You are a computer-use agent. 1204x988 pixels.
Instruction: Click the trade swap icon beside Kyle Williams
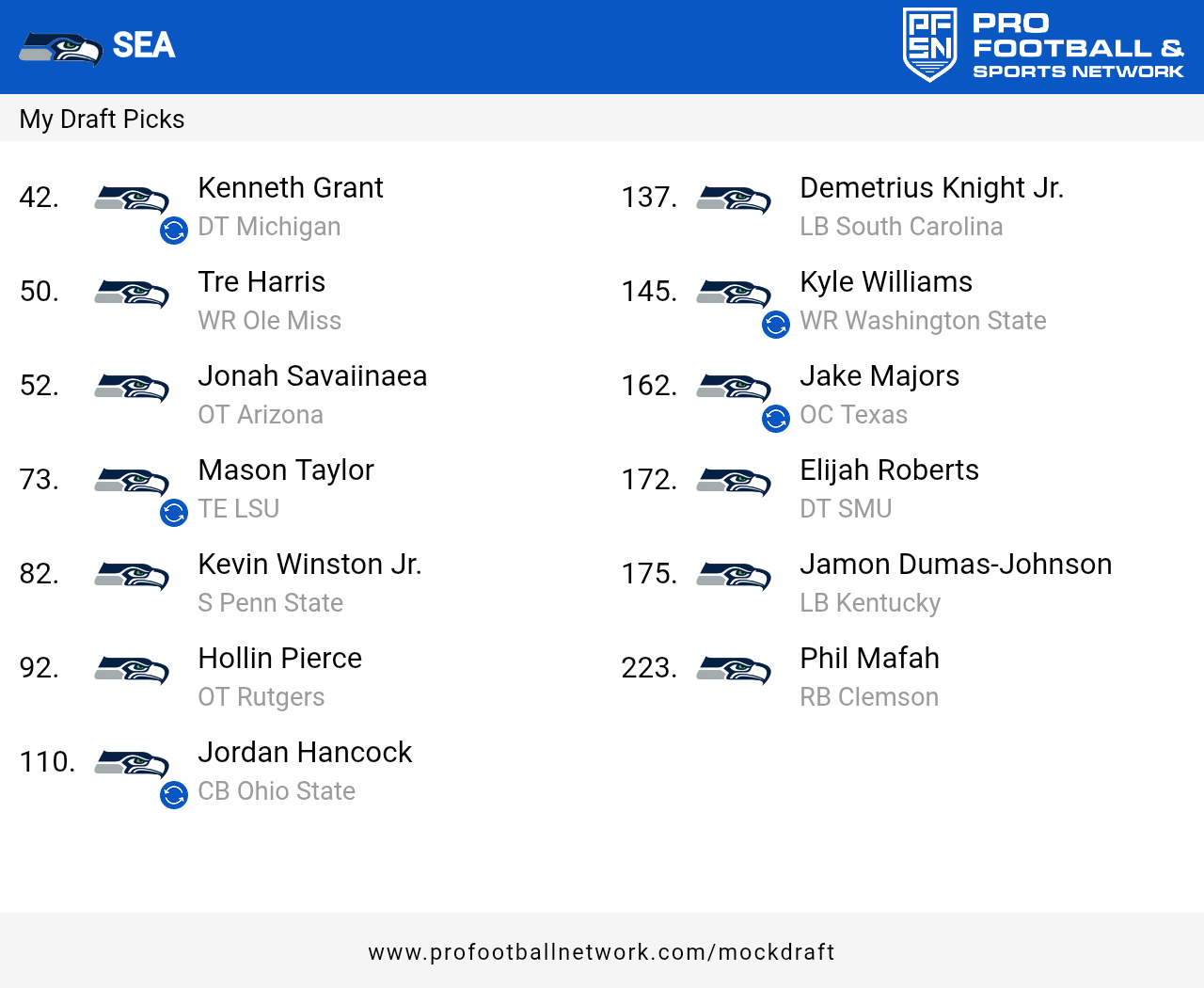coord(776,325)
